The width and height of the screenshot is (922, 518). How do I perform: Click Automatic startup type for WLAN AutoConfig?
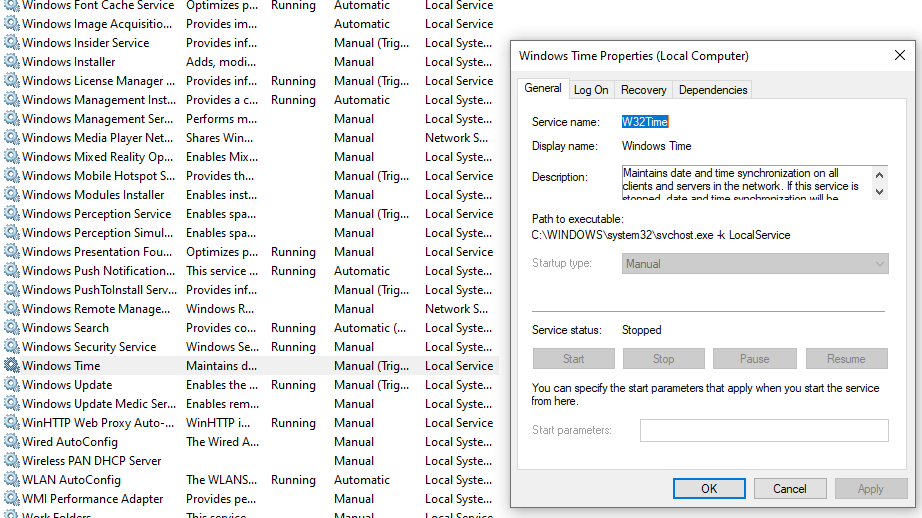[x=362, y=480]
